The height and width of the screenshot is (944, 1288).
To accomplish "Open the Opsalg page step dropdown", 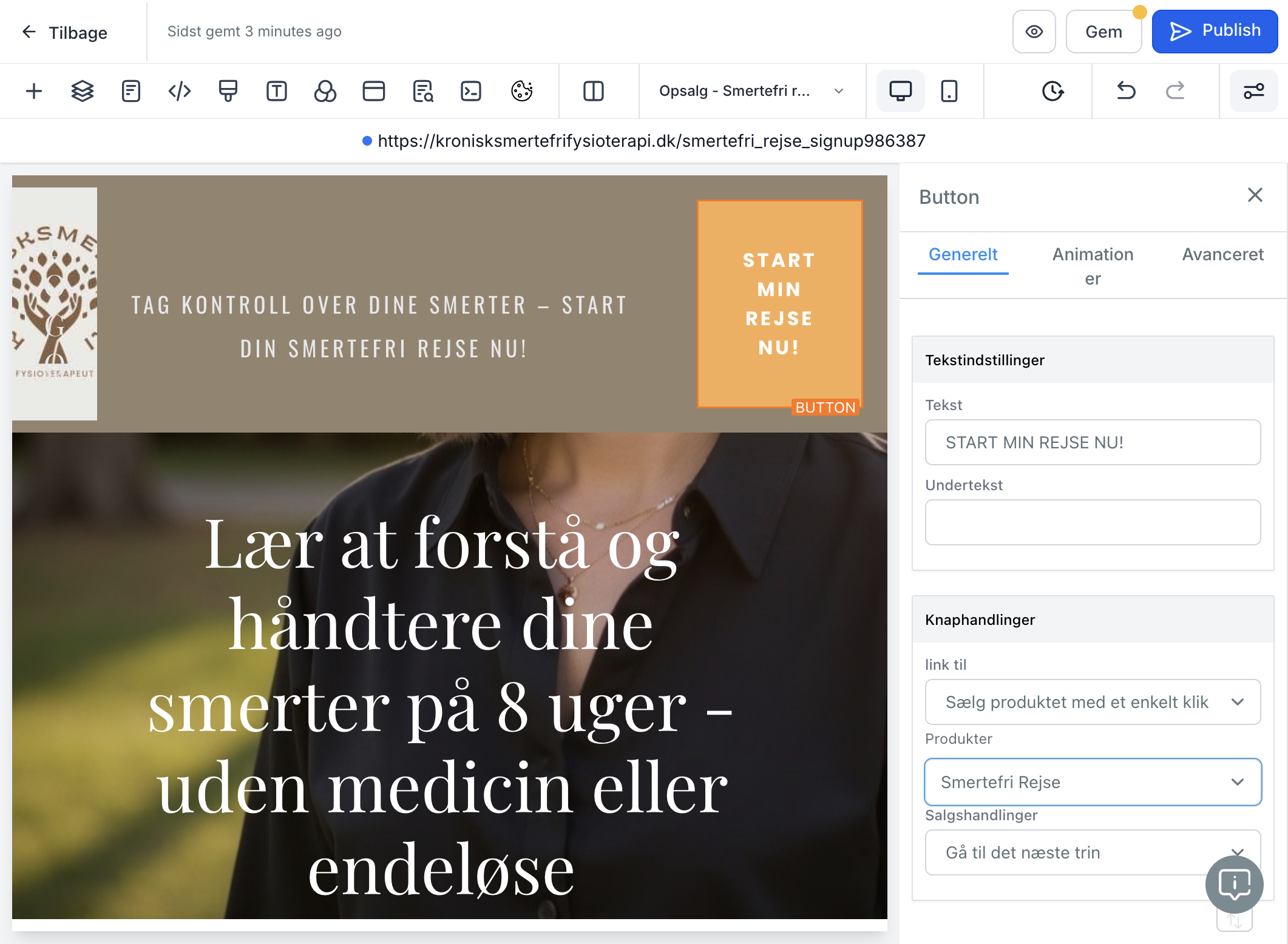I will (751, 91).
